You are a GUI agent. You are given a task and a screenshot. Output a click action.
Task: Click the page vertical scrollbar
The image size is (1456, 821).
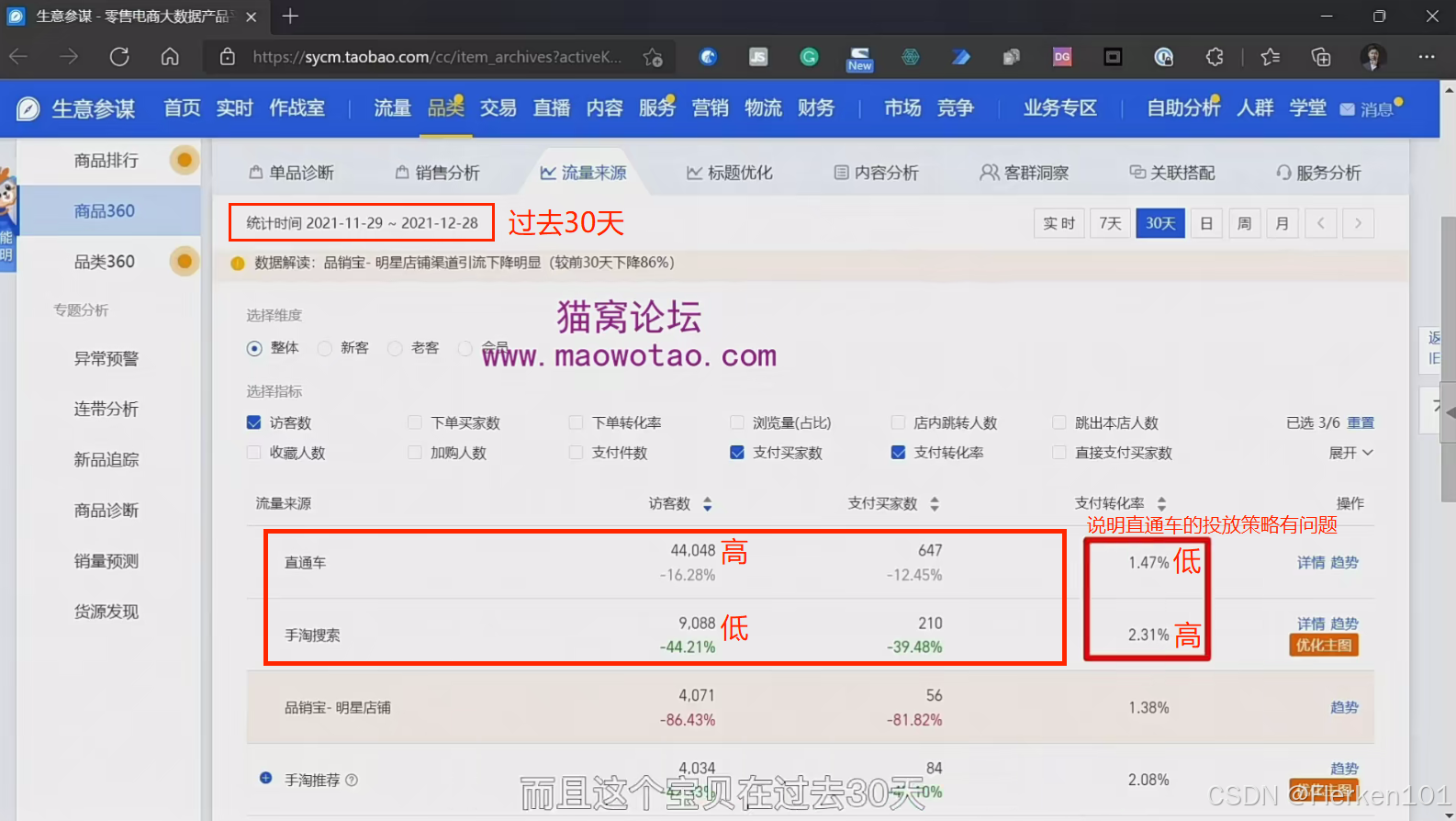point(1449,359)
